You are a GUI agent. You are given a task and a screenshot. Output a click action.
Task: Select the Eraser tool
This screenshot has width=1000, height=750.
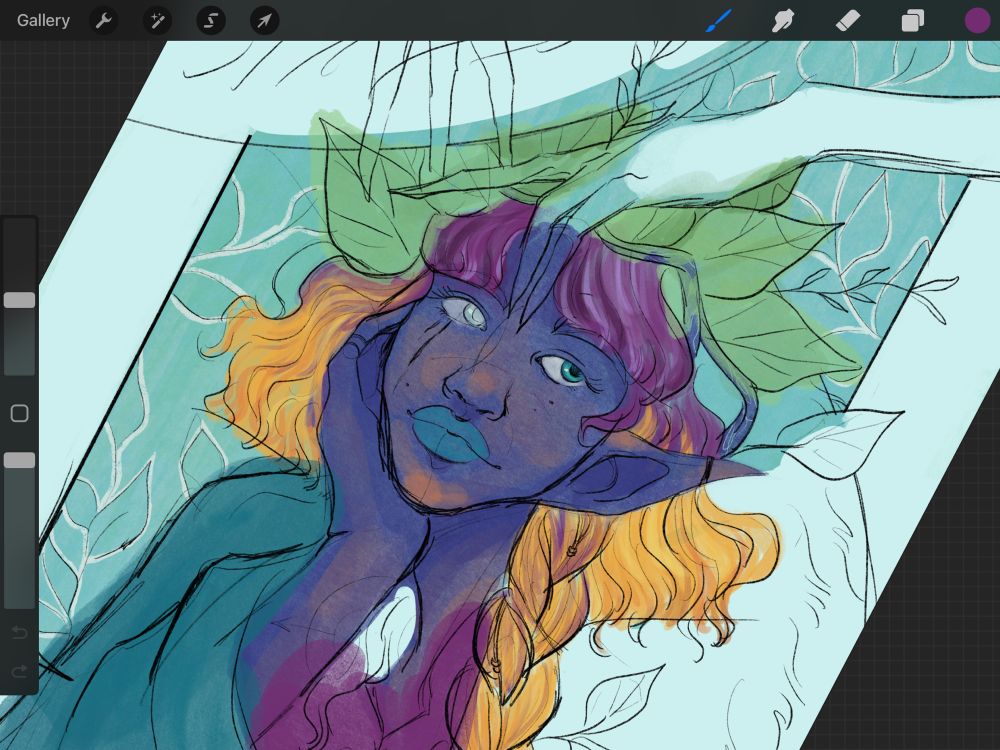pos(848,21)
